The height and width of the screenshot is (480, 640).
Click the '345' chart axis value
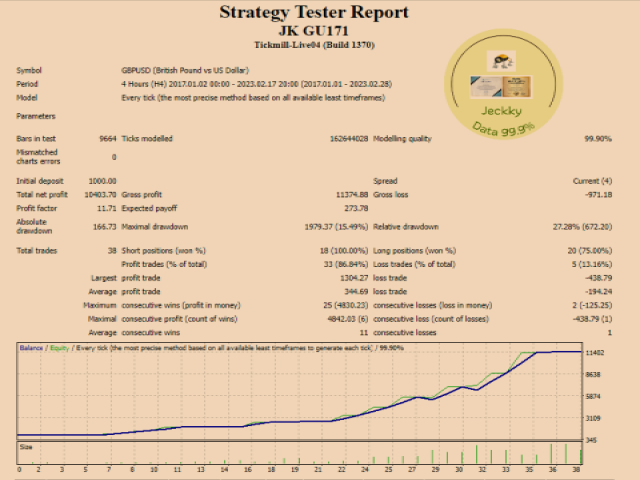click(591, 440)
